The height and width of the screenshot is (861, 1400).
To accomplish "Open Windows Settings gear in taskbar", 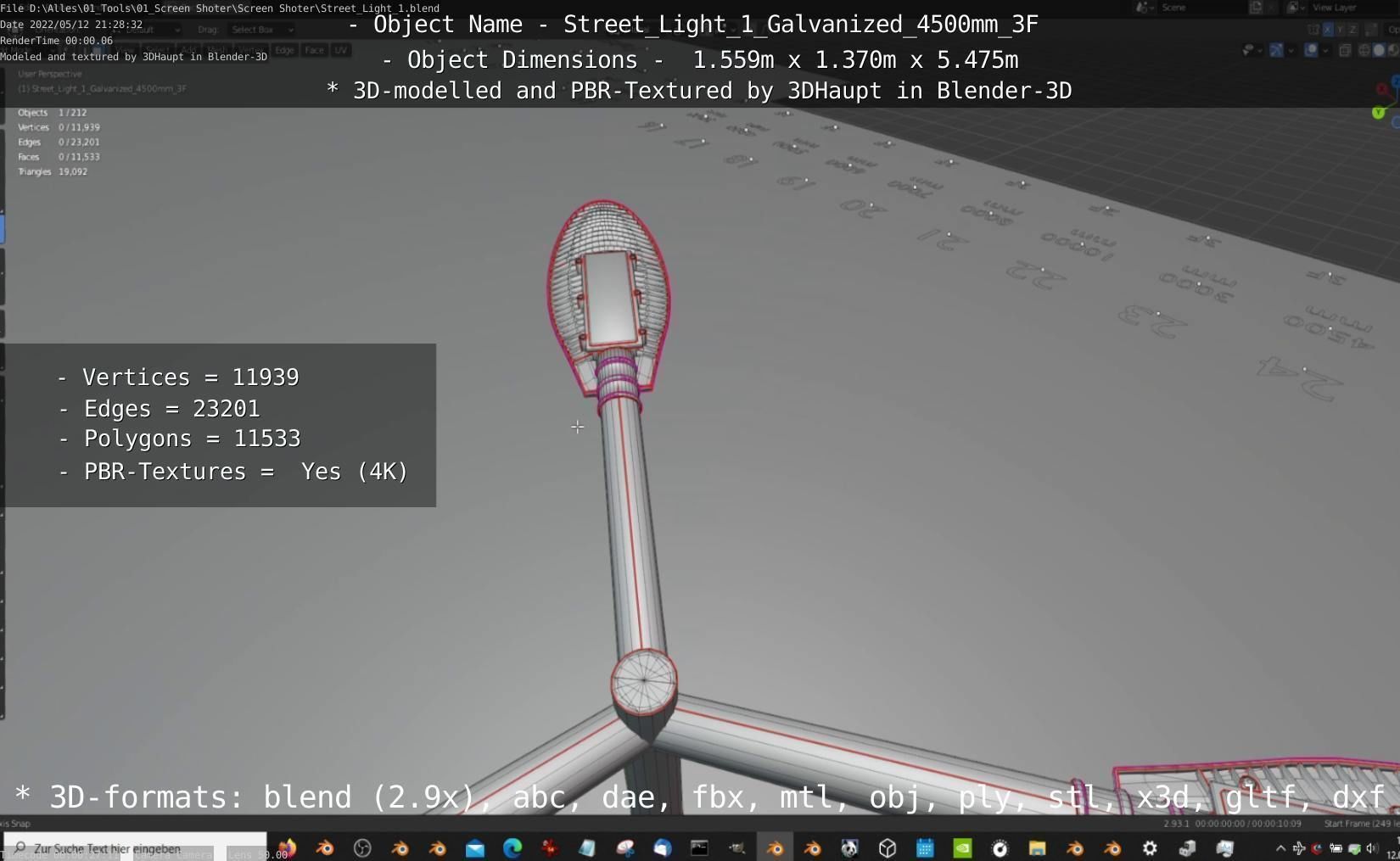I will coord(1150,847).
